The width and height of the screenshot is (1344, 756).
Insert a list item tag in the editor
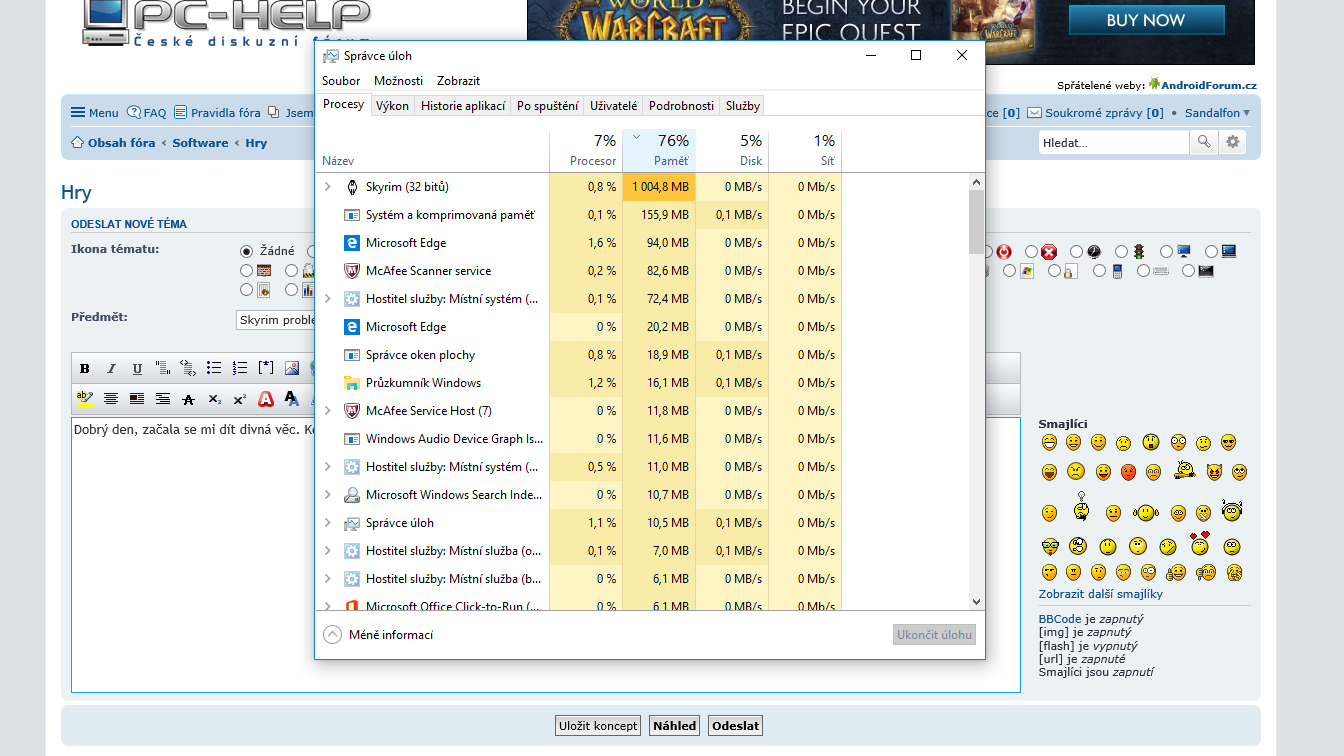point(266,369)
